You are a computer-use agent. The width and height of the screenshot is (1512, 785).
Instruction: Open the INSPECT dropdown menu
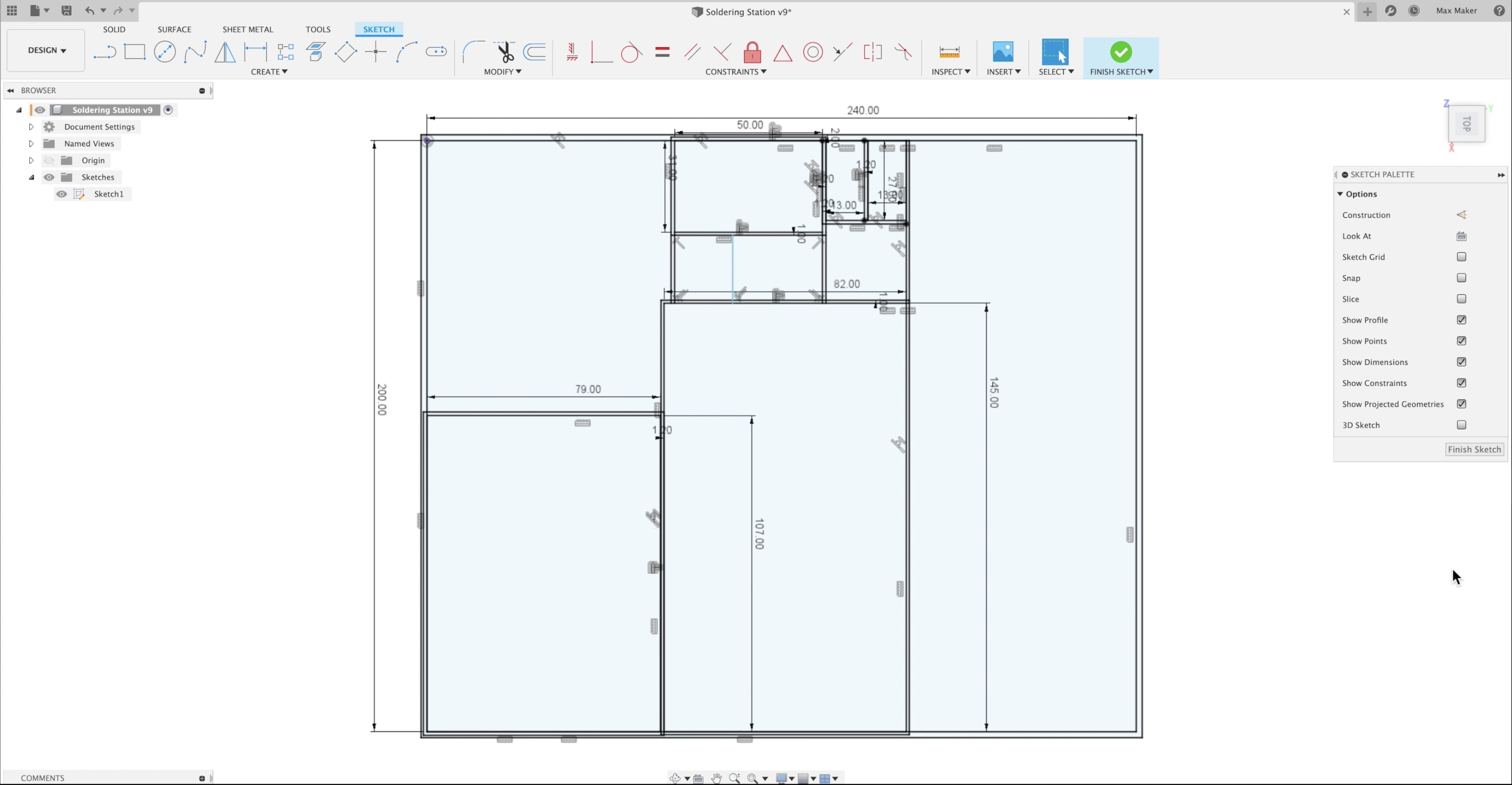950,72
